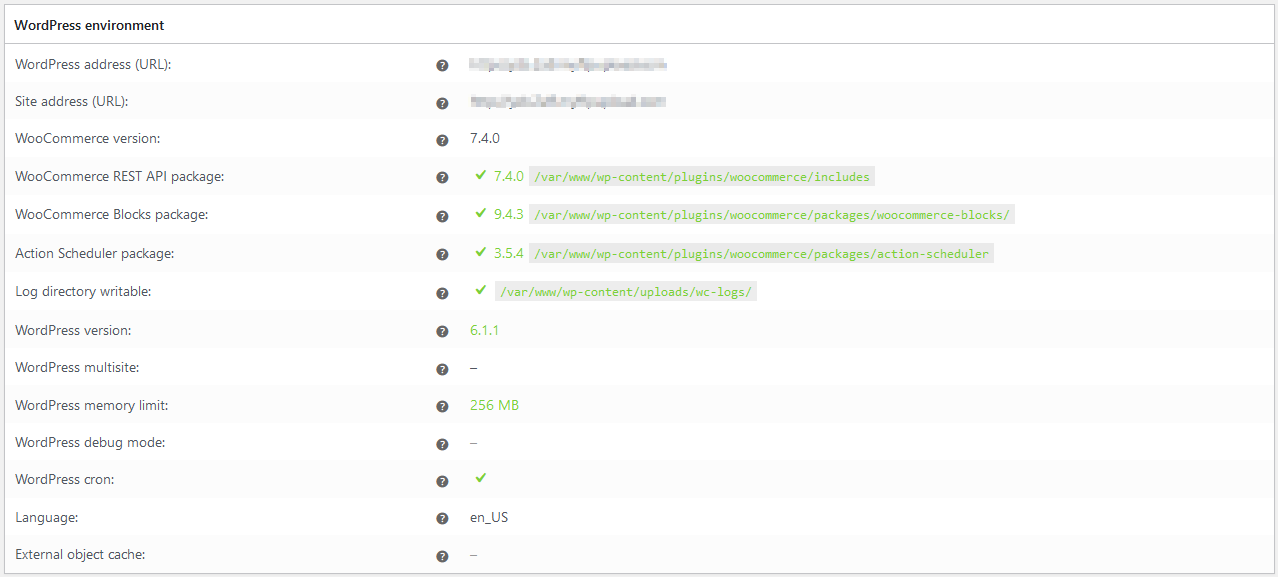Click the WordPress debug mode help icon

click(442, 444)
